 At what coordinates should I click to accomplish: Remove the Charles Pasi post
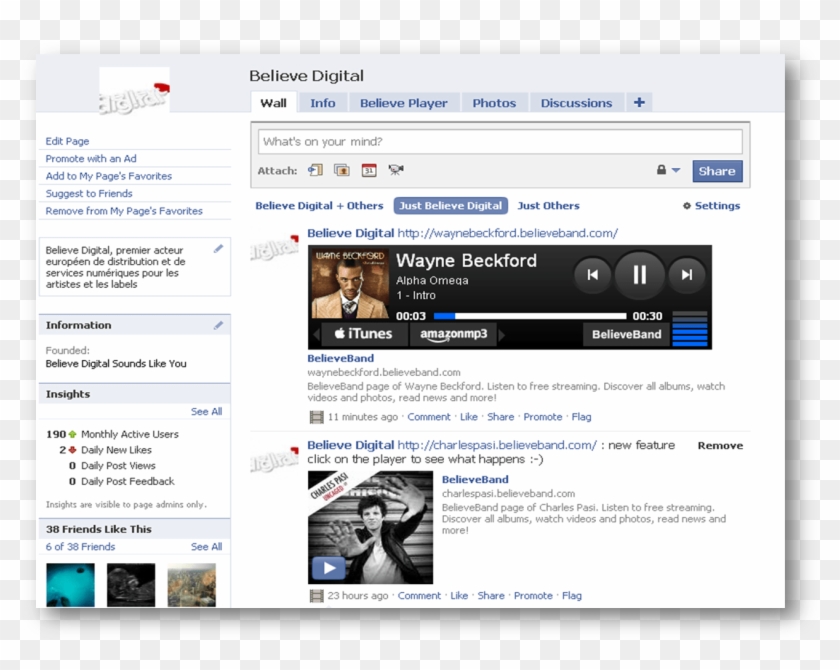click(720, 446)
